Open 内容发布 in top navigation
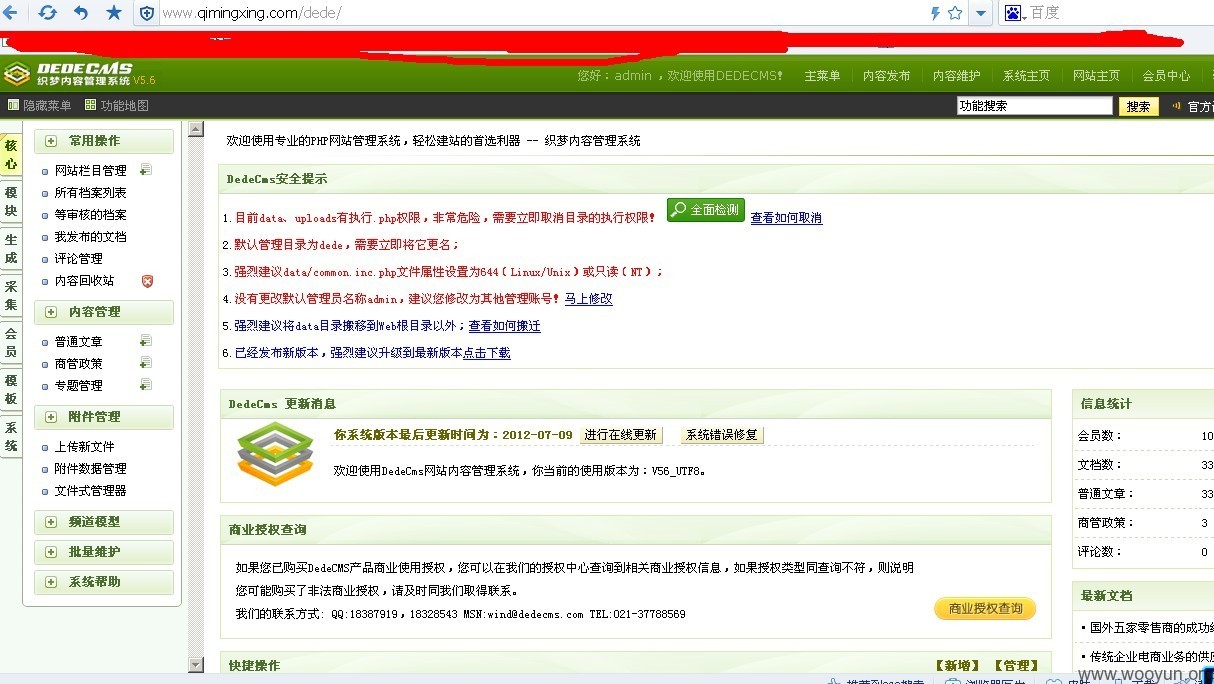This screenshot has width=1214, height=684. [886, 76]
